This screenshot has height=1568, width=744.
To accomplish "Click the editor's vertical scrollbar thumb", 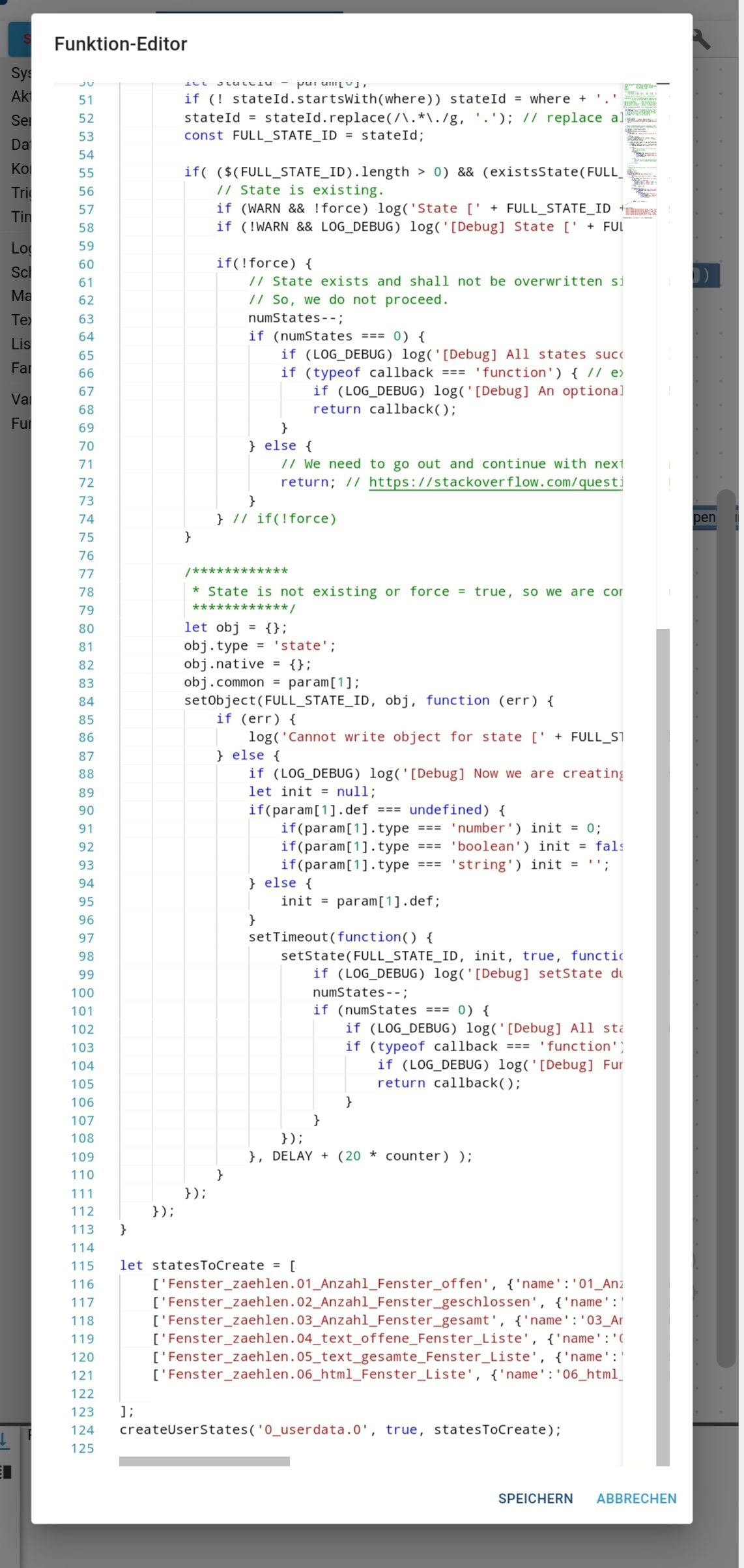I will tap(663, 1047).
